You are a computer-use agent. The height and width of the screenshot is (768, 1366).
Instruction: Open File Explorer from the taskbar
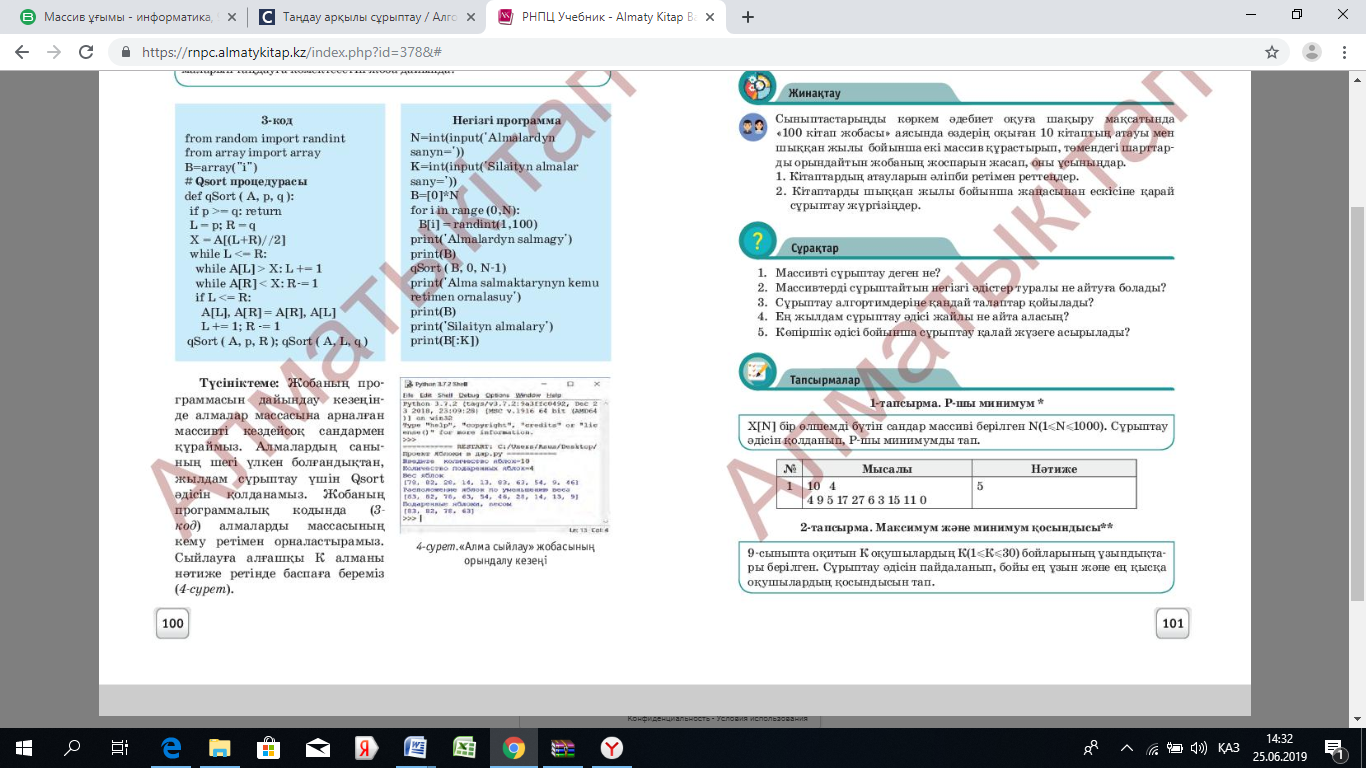pyautogui.click(x=219, y=747)
